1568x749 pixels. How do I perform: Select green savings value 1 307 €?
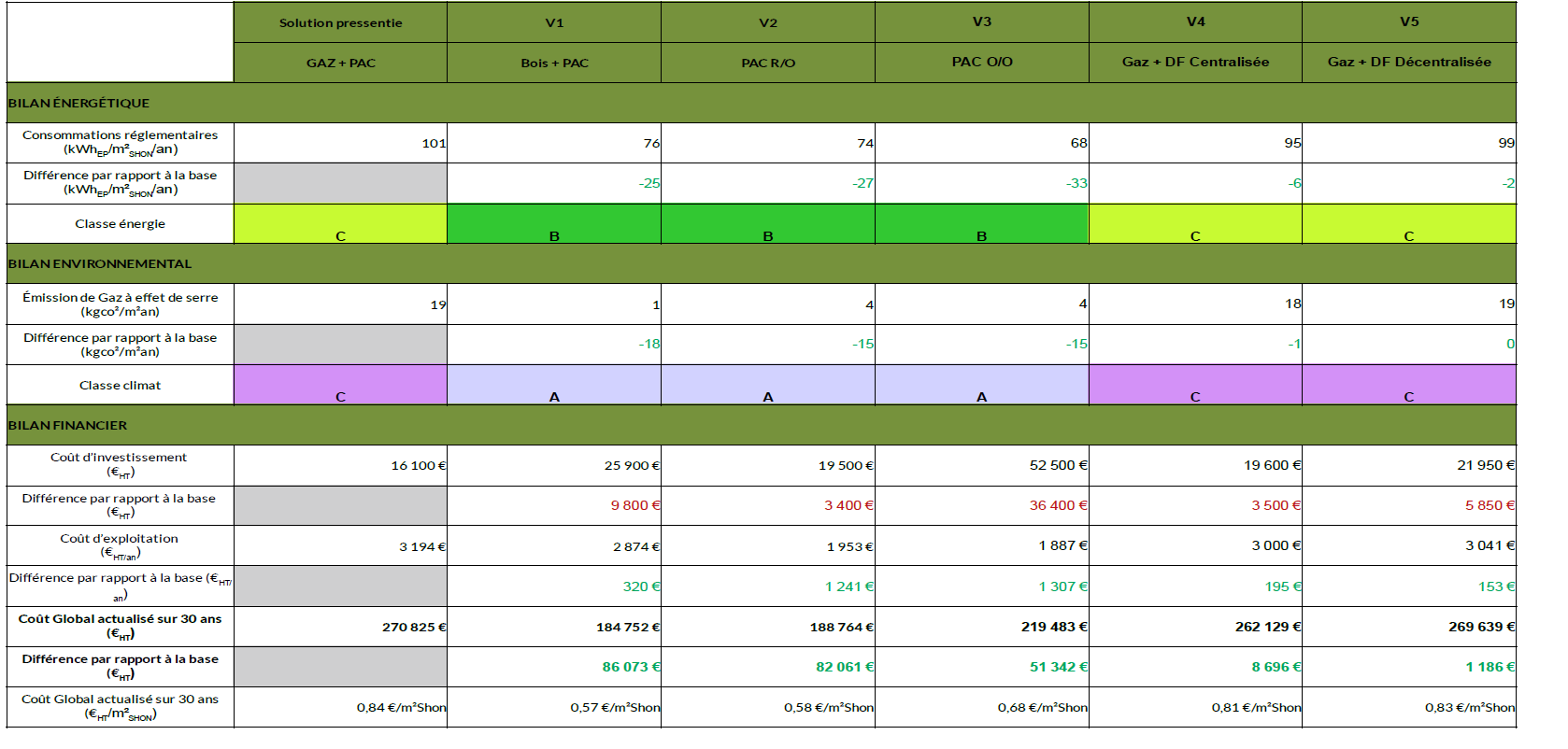(982, 586)
